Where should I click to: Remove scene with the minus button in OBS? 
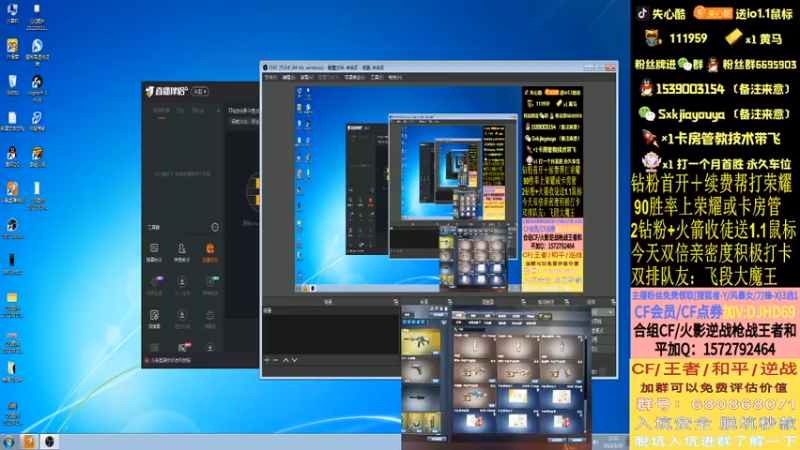pos(276,360)
